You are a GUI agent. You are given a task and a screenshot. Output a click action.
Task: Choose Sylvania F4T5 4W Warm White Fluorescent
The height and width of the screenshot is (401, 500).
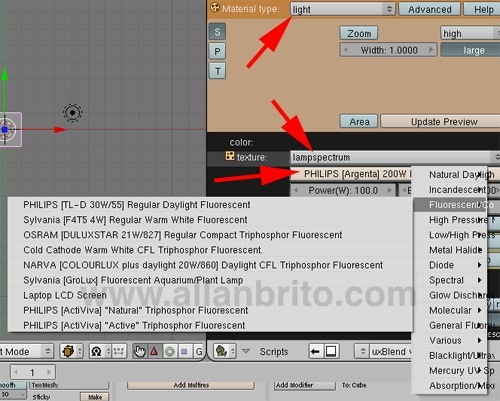click(210, 220)
